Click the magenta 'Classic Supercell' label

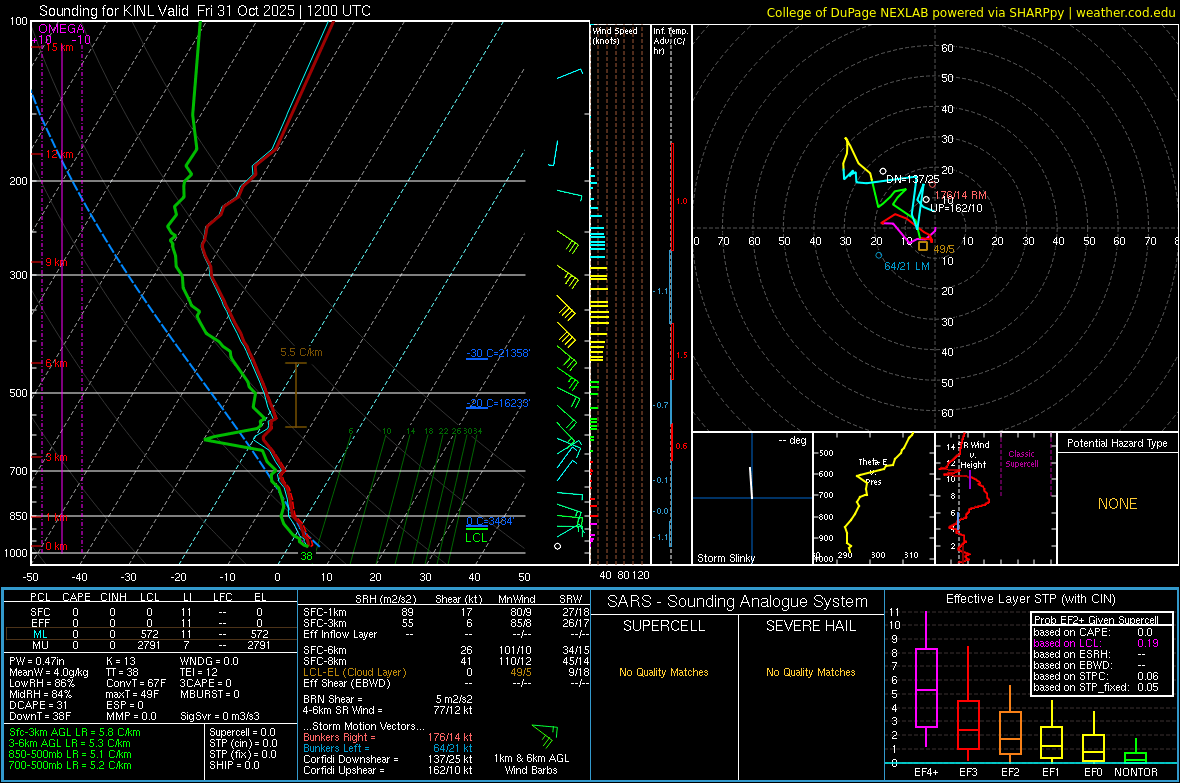1021,459
